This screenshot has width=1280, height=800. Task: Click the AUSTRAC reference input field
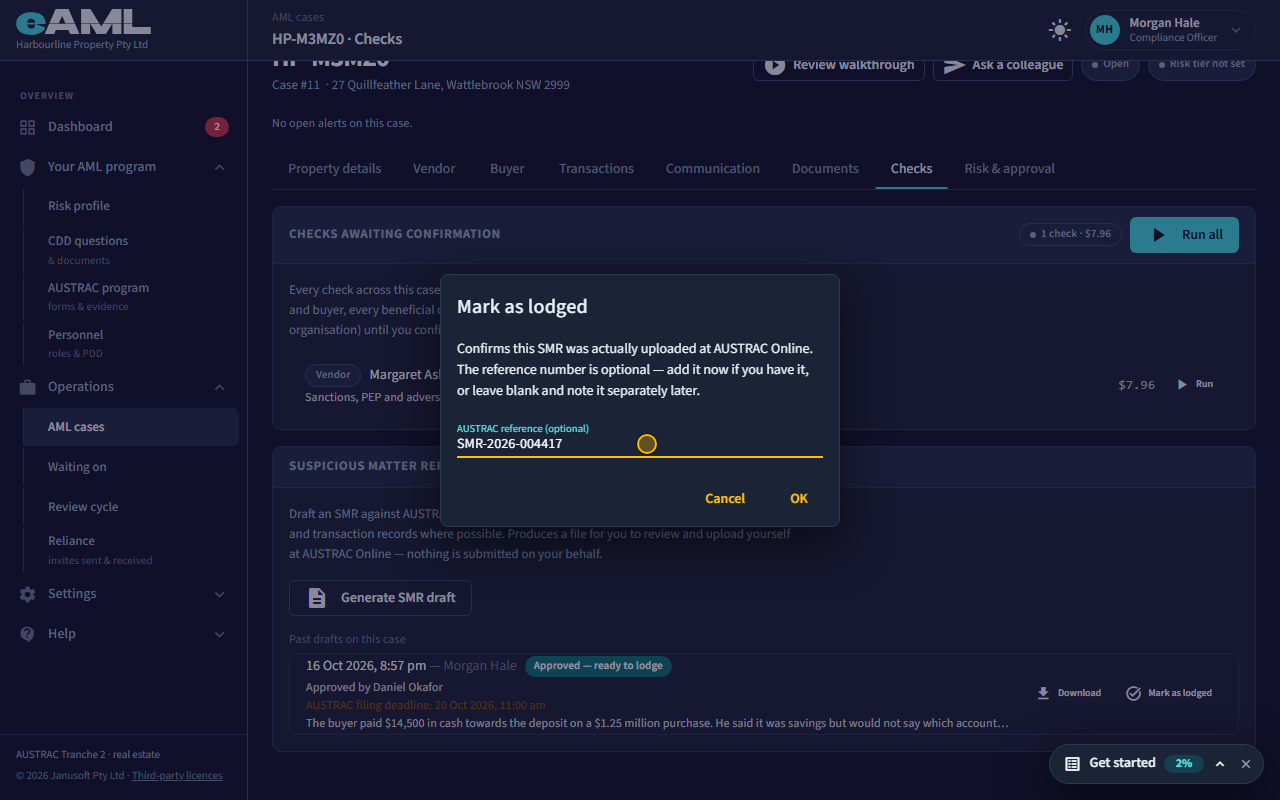pos(640,440)
